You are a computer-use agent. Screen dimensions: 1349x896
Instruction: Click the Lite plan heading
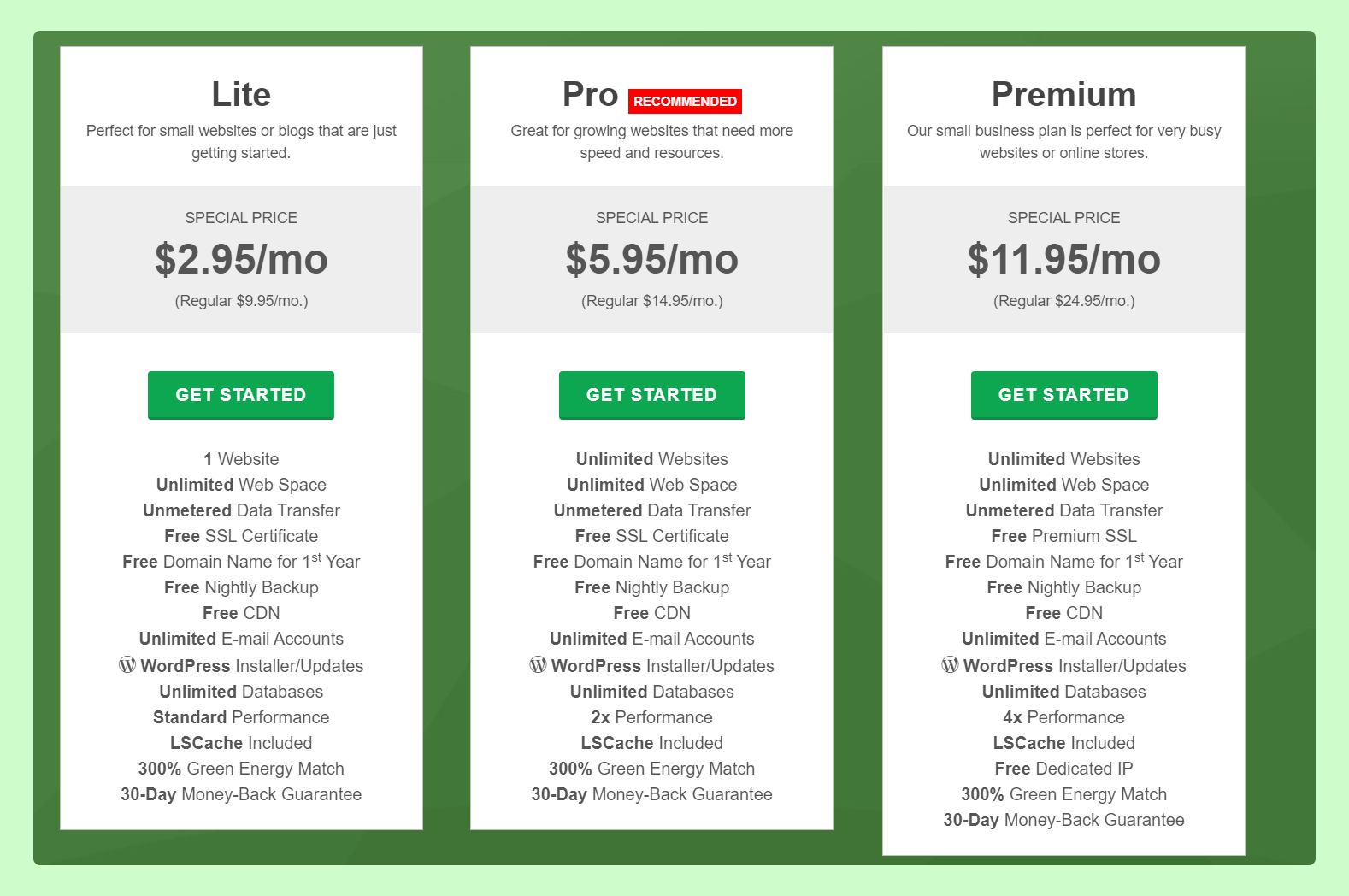241,94
